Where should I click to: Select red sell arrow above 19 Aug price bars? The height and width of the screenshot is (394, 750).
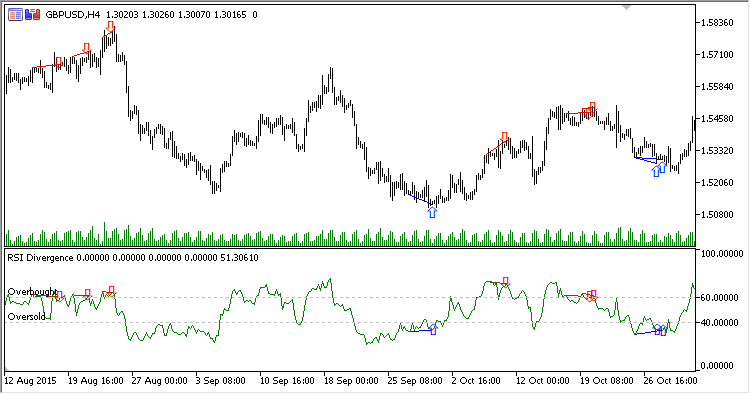click(87, 48)
